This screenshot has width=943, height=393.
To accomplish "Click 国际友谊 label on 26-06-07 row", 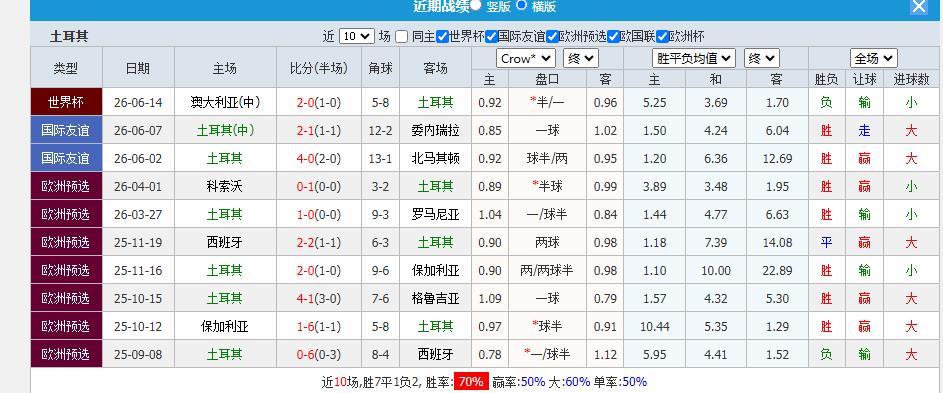I will tap(66, 130).
